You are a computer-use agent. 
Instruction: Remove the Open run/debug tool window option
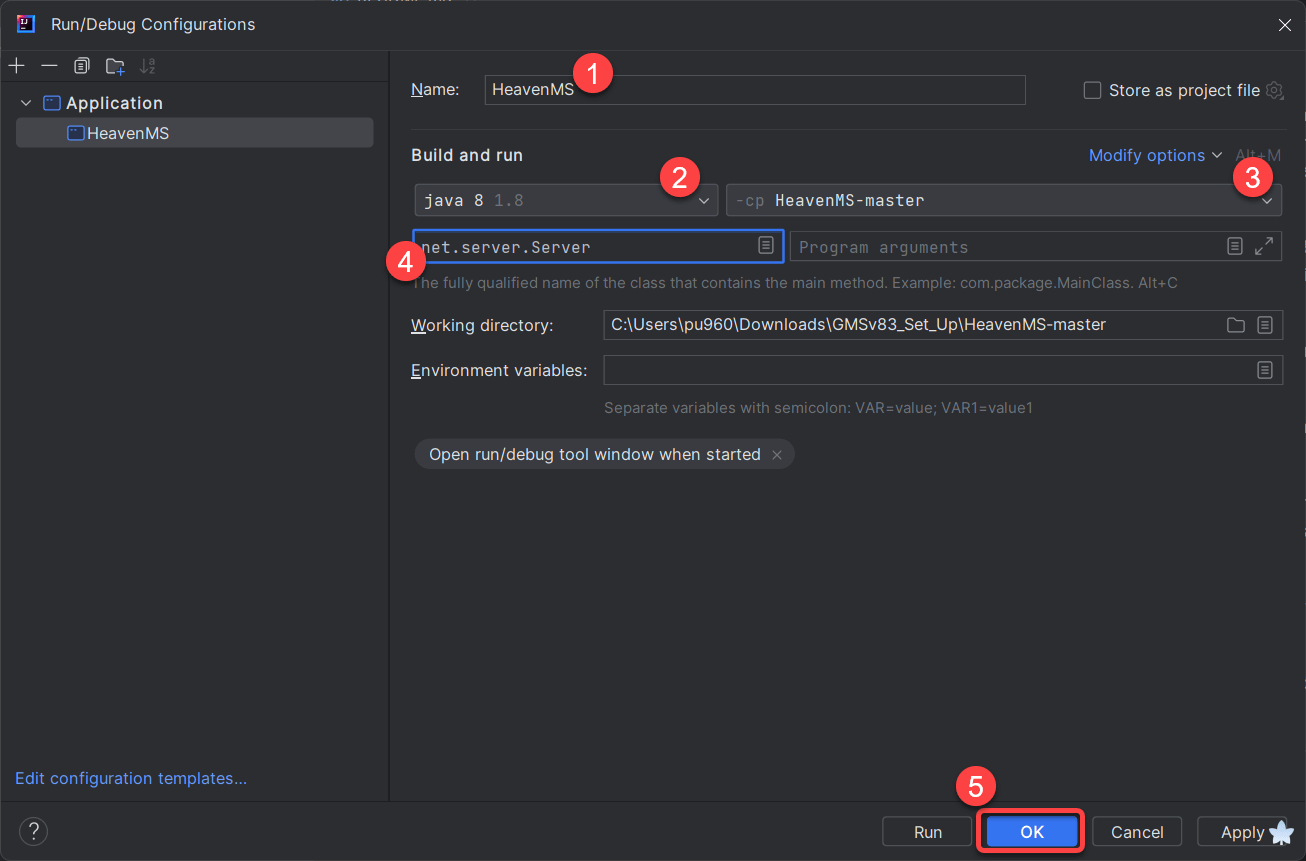click(x=778, y=454)
